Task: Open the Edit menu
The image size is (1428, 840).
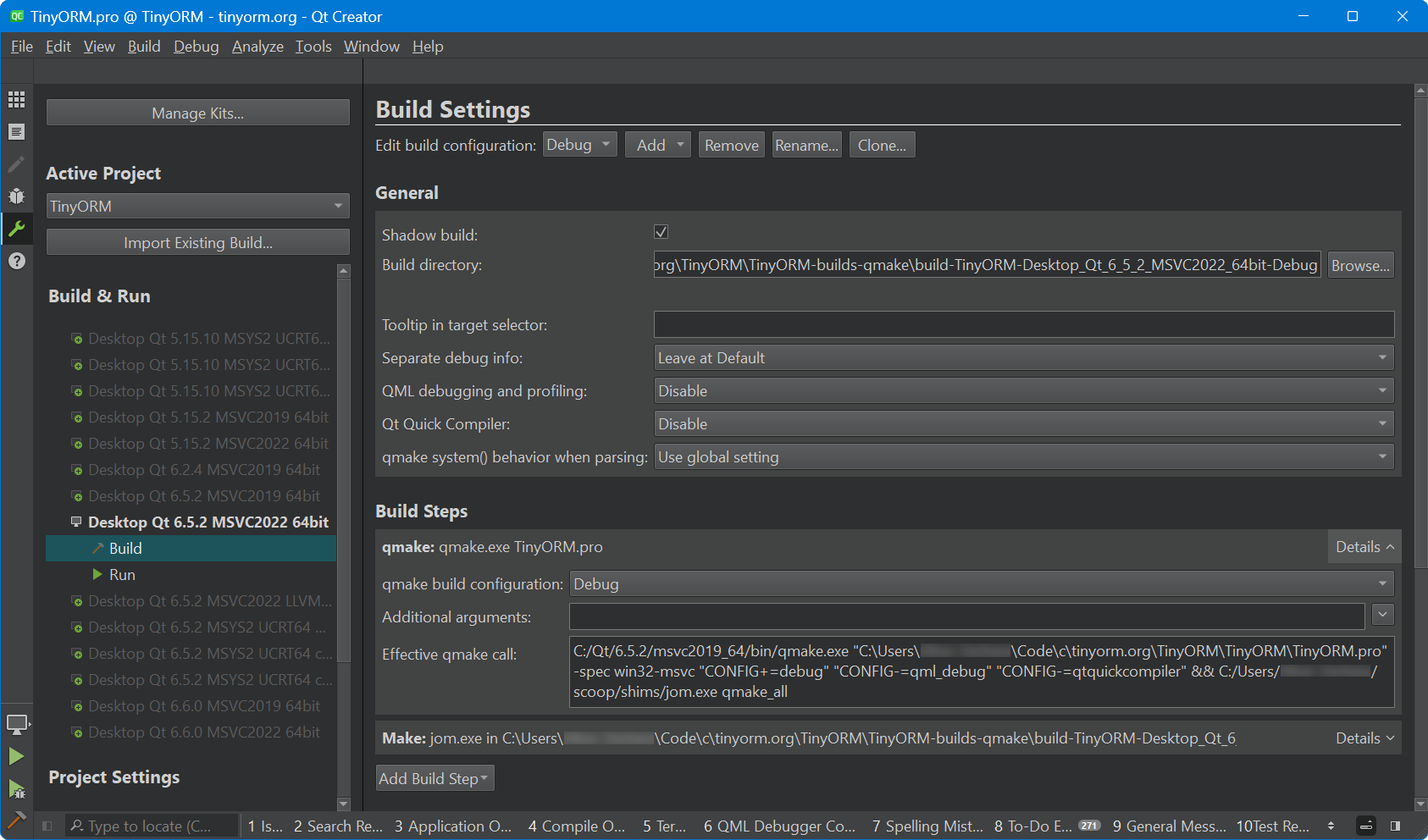Action: [x=58, y=47]
